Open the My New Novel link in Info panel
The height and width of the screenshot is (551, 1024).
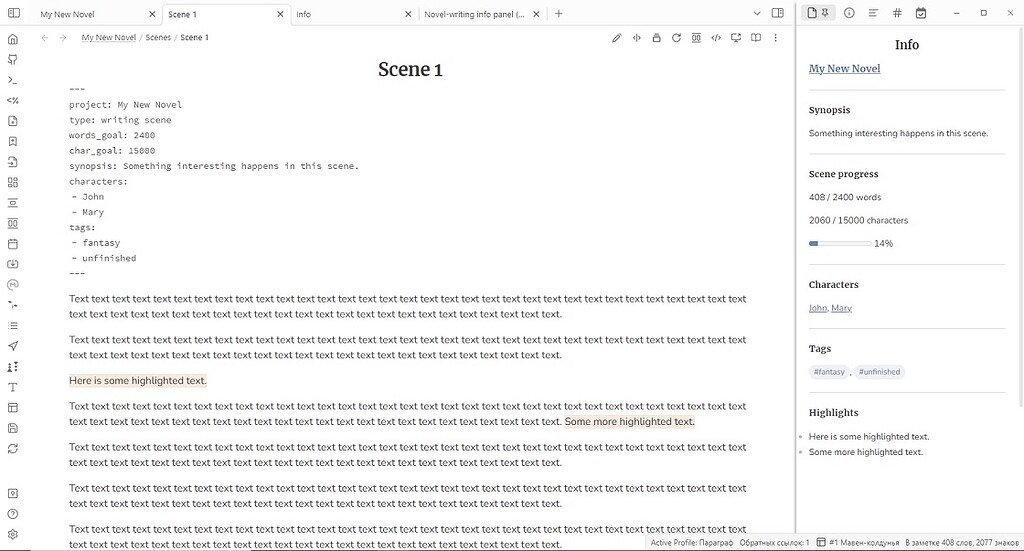(844, 69)
